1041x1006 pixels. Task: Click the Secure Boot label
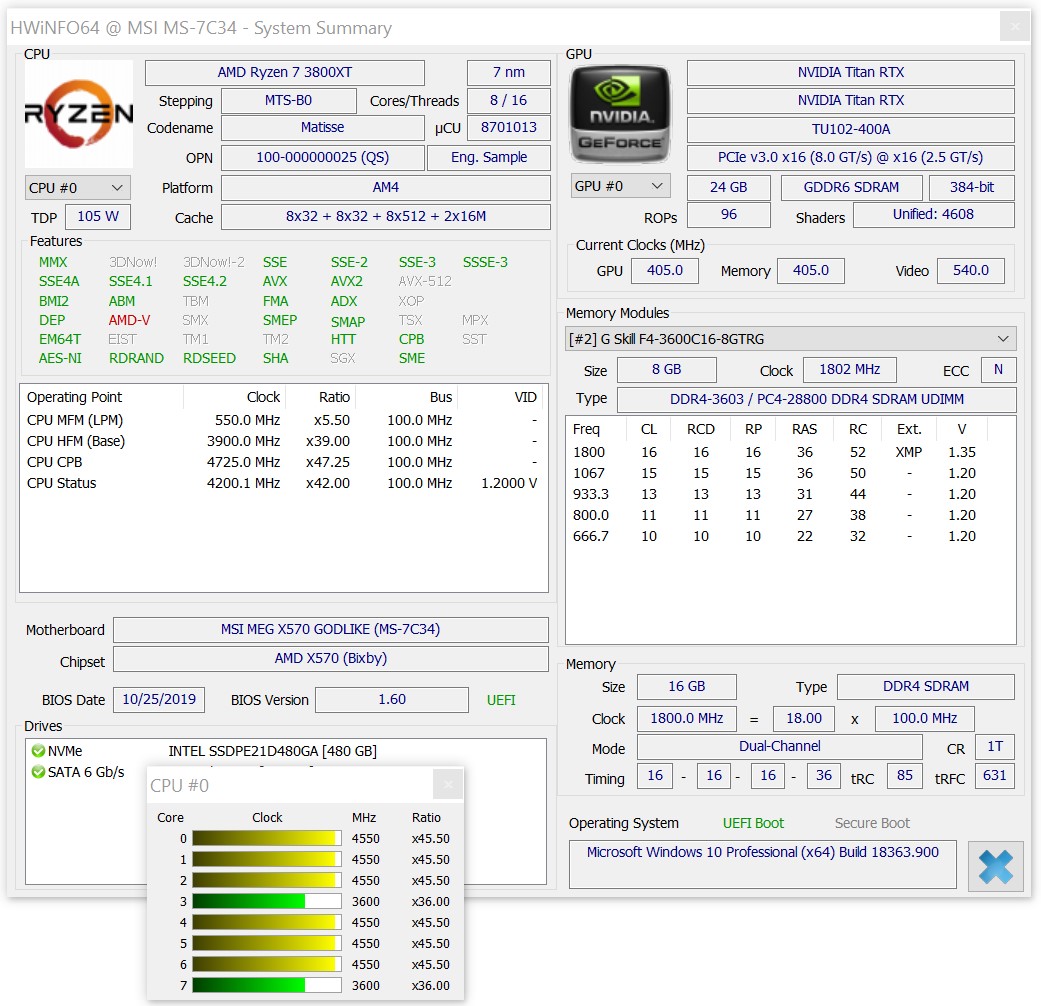872,823
